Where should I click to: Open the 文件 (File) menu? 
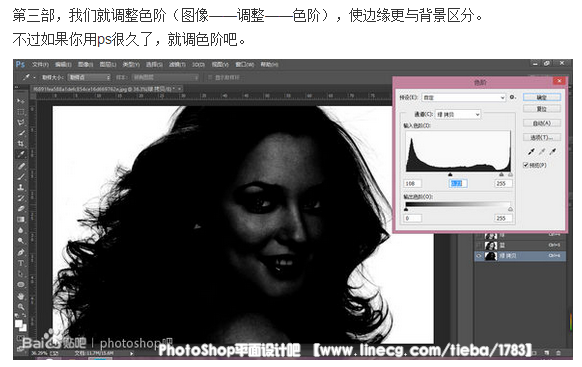[40, 65]
